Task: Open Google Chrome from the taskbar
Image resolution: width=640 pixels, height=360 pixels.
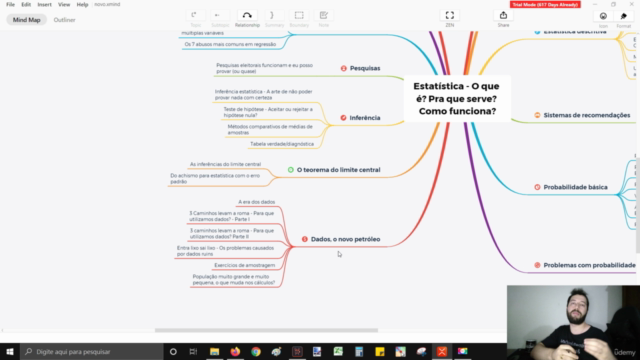Action: pos(256,351)
